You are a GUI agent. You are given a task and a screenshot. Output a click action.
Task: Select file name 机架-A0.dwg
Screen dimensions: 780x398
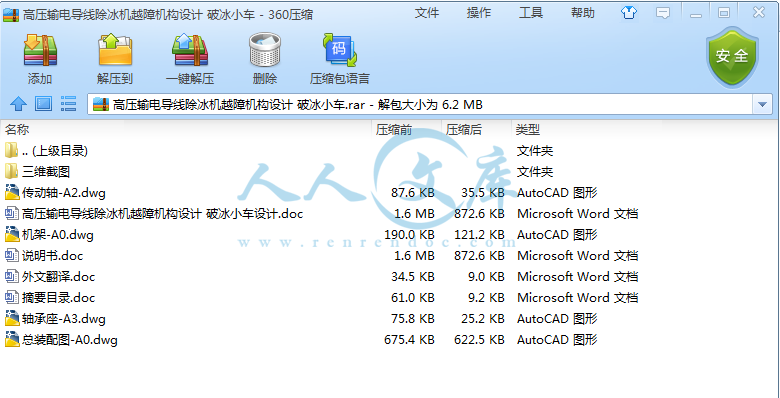(x=58, y=235)
